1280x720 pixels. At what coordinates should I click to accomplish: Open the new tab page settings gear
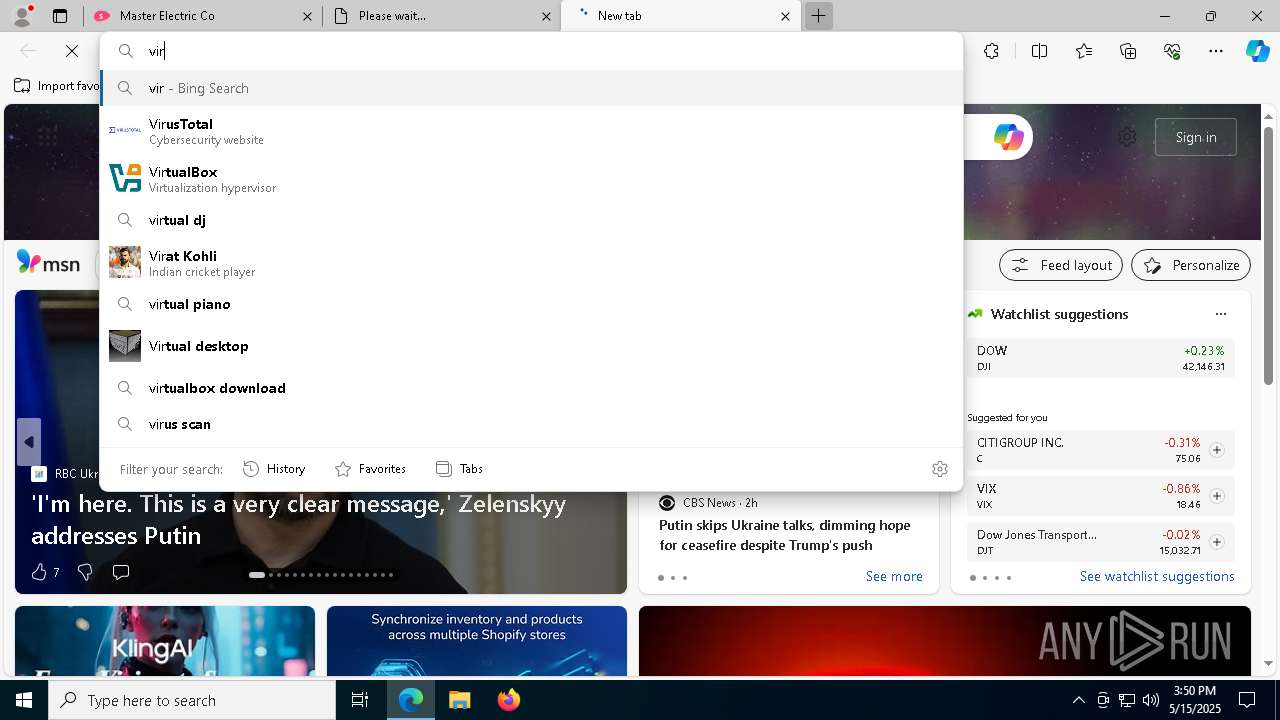click(x=1127, y=137)
